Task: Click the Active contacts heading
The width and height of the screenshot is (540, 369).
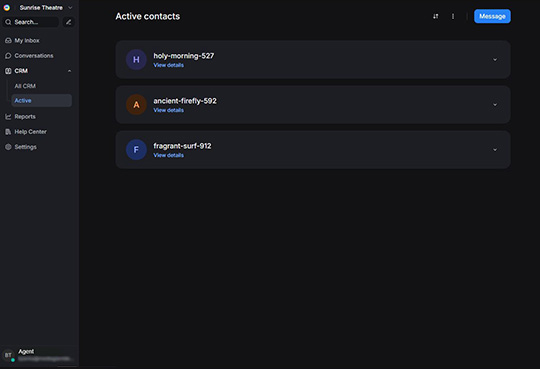Action: (x=148, y=16)
